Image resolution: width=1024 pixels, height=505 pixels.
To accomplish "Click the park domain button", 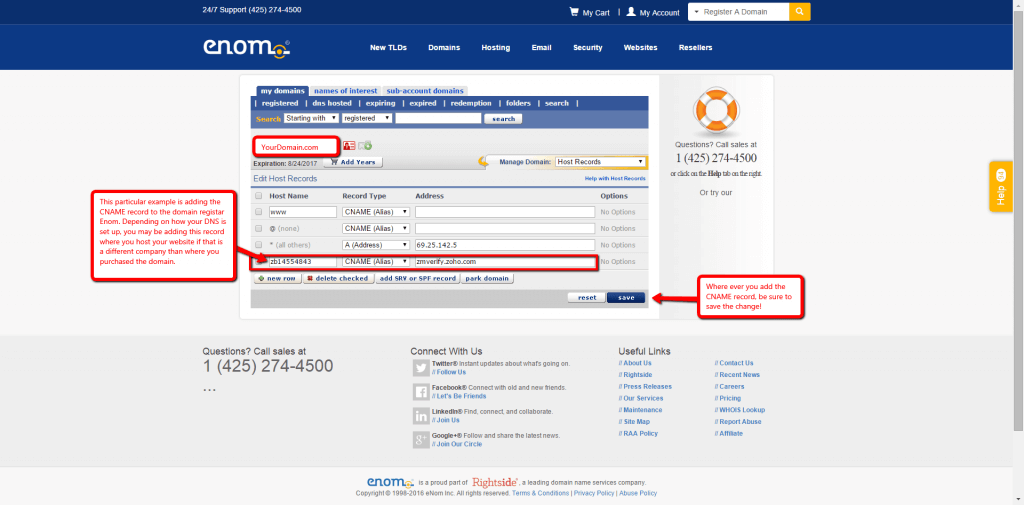I will (x=487, y=278).
